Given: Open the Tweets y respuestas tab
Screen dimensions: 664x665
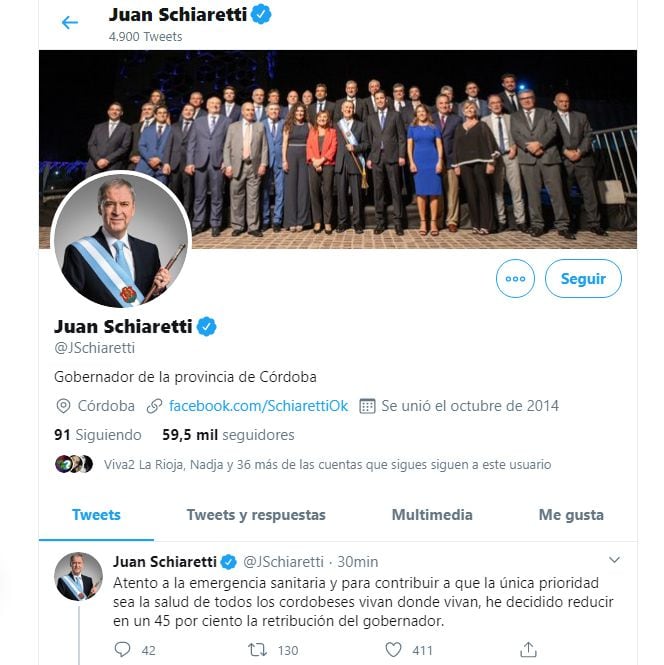Looking at the screenshot, I should pos(256,515).
